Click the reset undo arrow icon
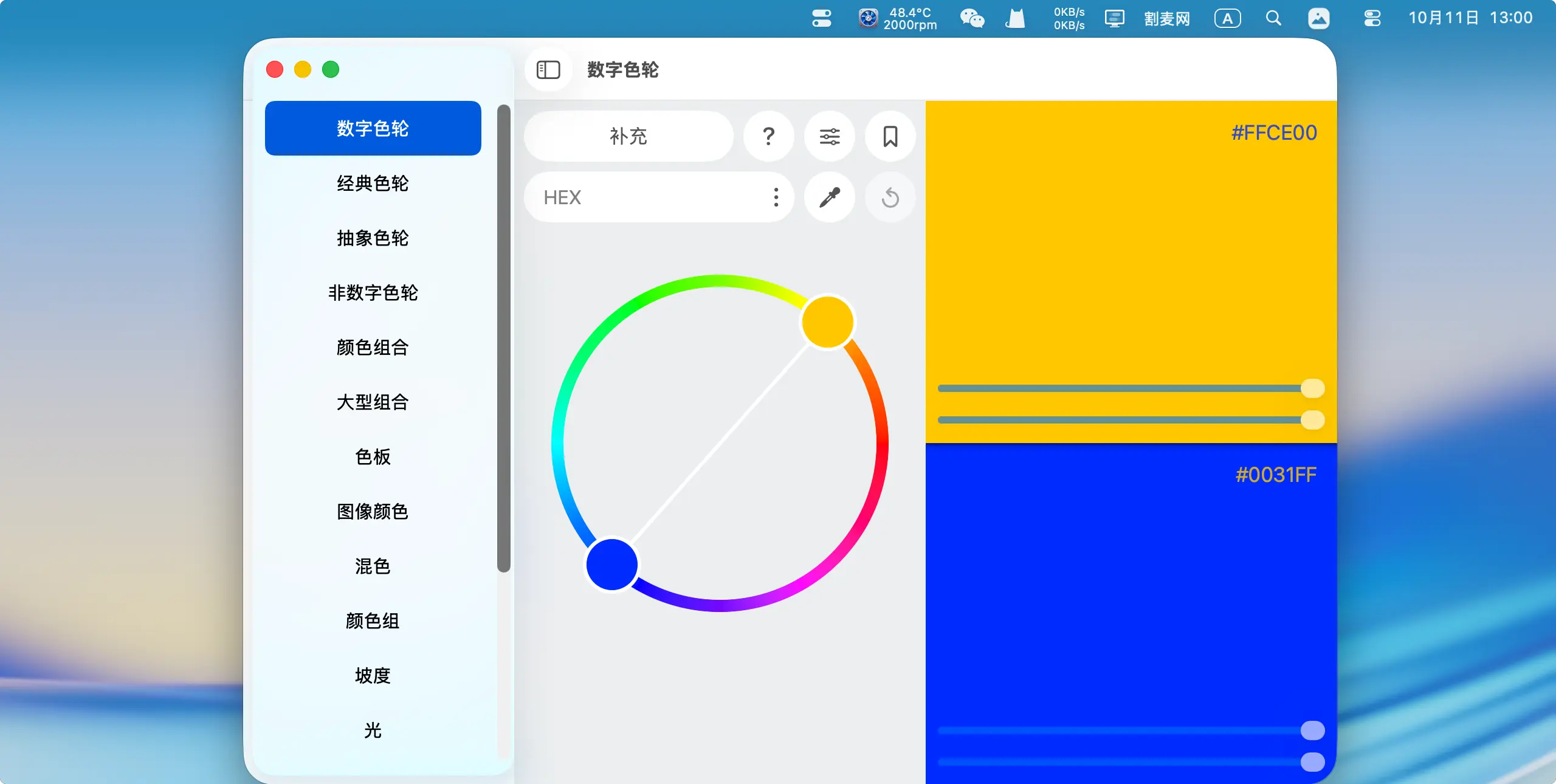The image size is (1556, 784). point(890,198)
